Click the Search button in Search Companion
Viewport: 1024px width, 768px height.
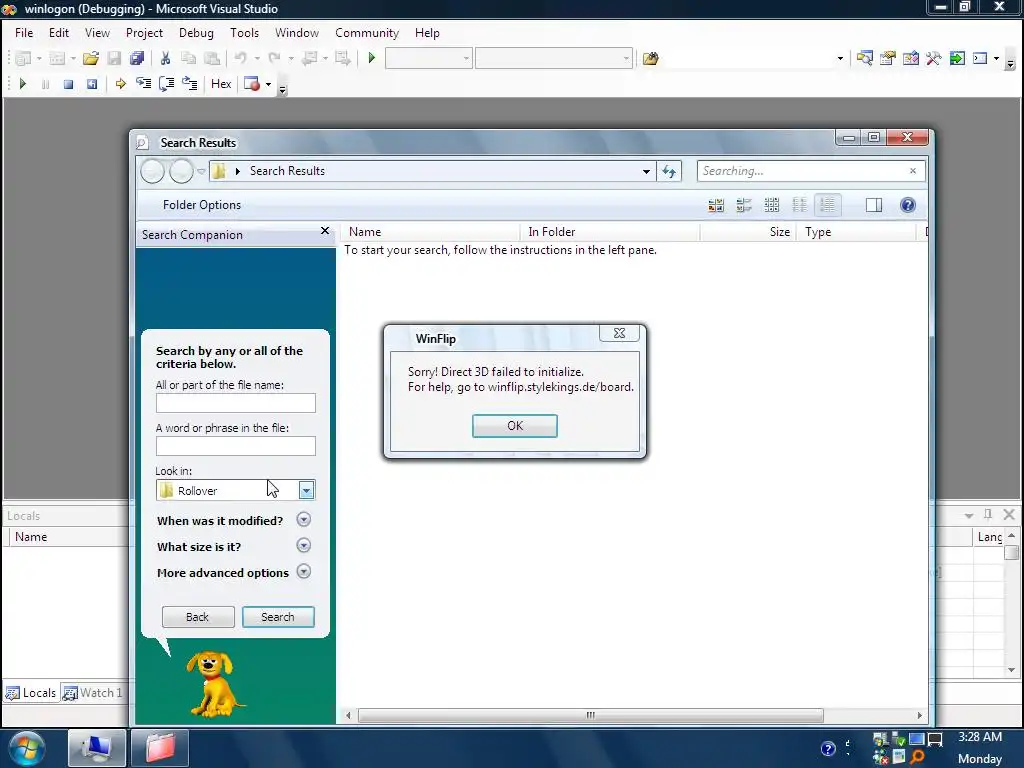click(278, 617)
